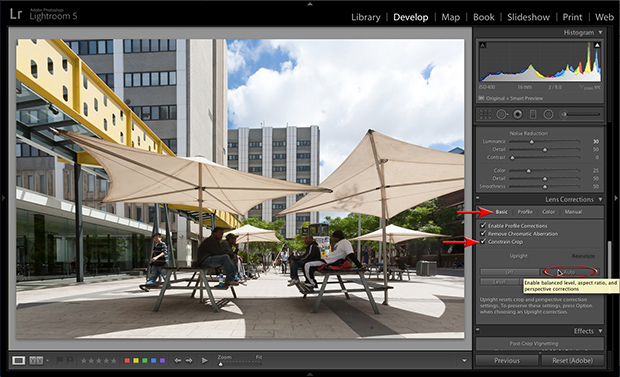Select Profile tab in Lens Corrections
Viewport: 620px width, 377px height.
[x=525, y=212]
